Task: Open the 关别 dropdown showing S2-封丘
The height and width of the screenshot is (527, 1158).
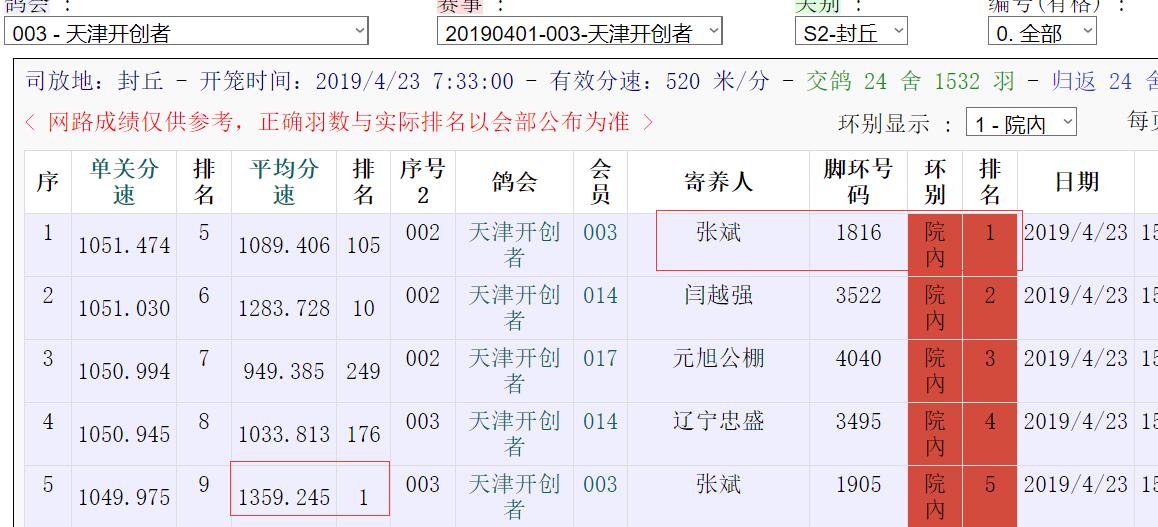Action: (852, 31)
